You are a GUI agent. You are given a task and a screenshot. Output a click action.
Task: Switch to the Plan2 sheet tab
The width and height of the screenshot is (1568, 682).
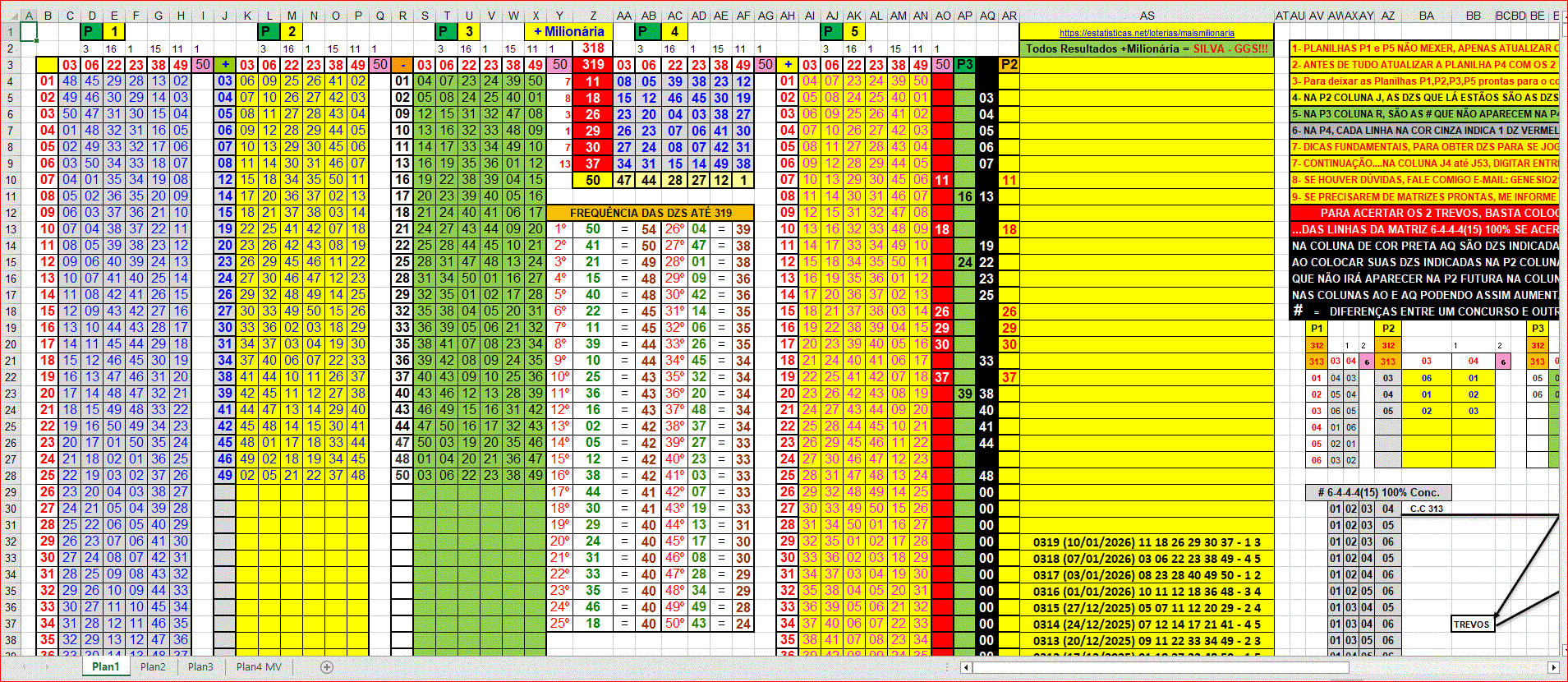click(x=153, y=667)
